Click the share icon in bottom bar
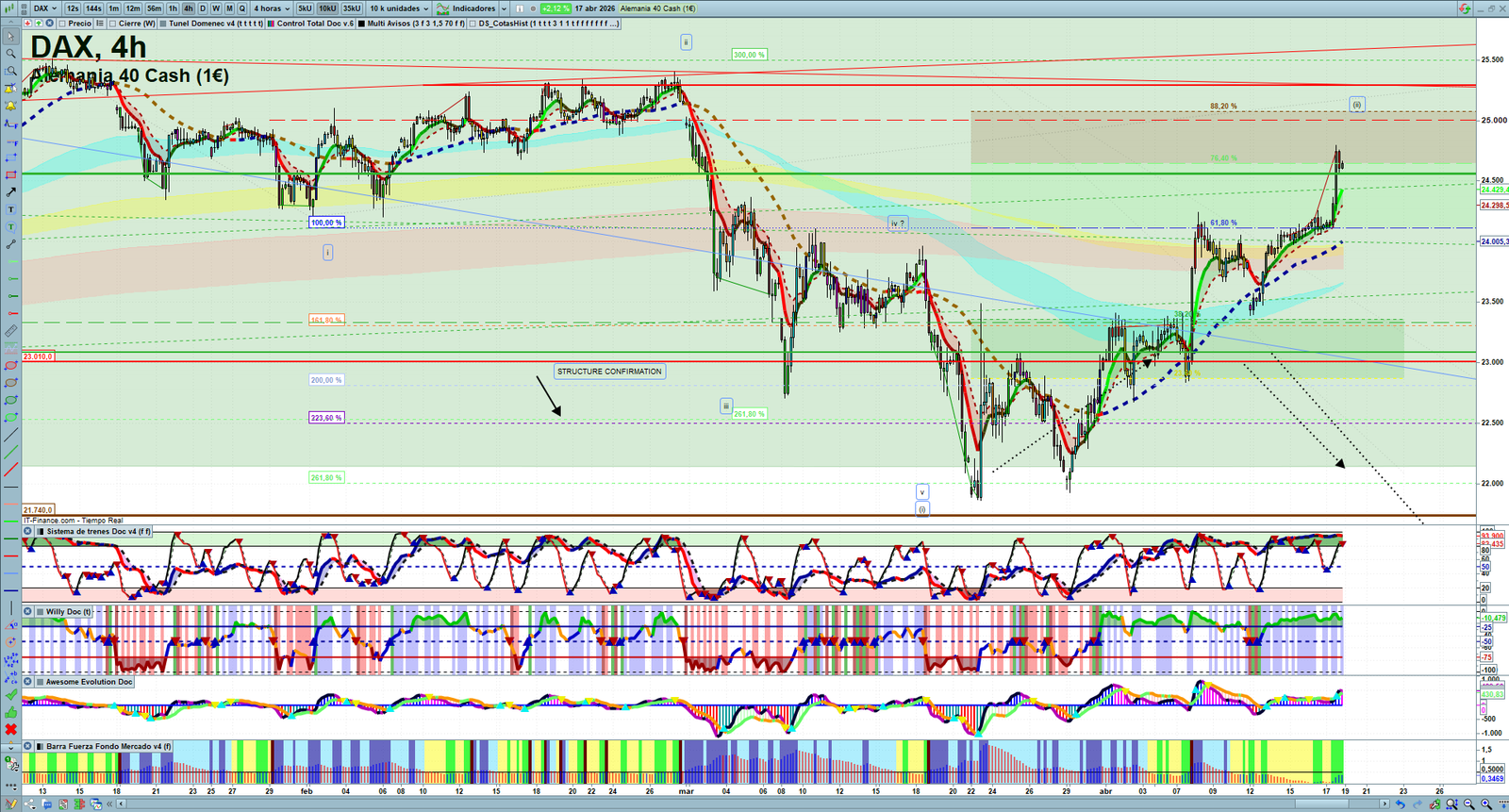 pyautogui.click(x=28, y=804)
